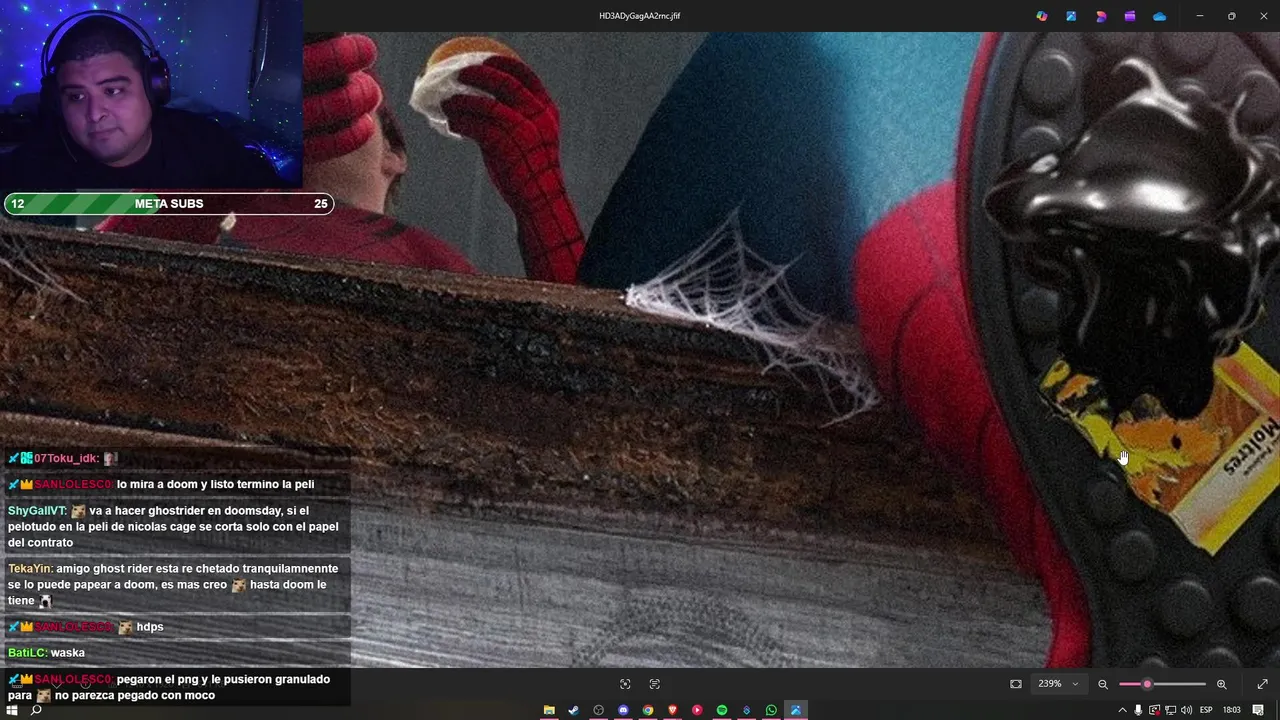This screenshot has width=1280, height=720.
Task: Click the Photos gallery icon in title bar
Action: 1071,16
